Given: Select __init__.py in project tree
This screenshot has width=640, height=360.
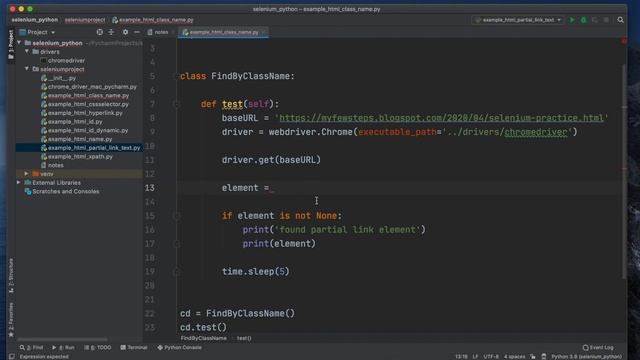Looking at the screenshot, I should [62, 78].
